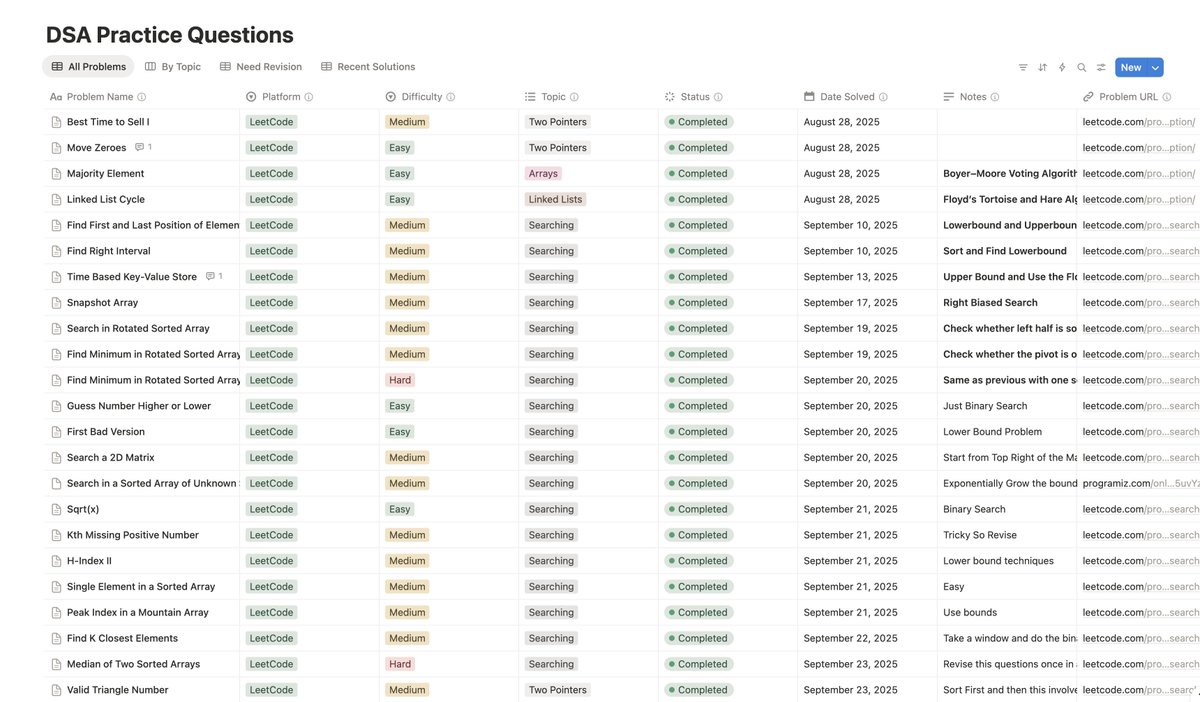Click the 'Tricky So Revise' note
This screenshot has width=1200, height=702.
(x=980, y=535)
